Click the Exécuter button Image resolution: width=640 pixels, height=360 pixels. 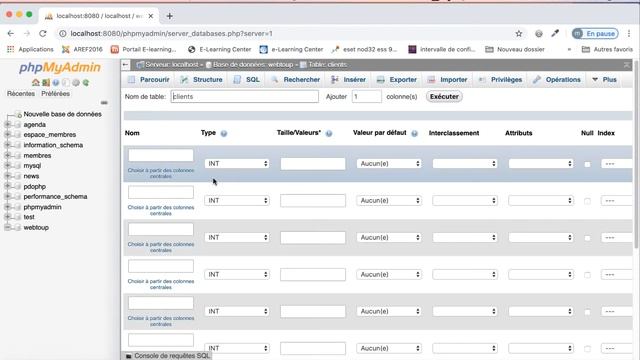pyautogui.click(x=444, y=97)
